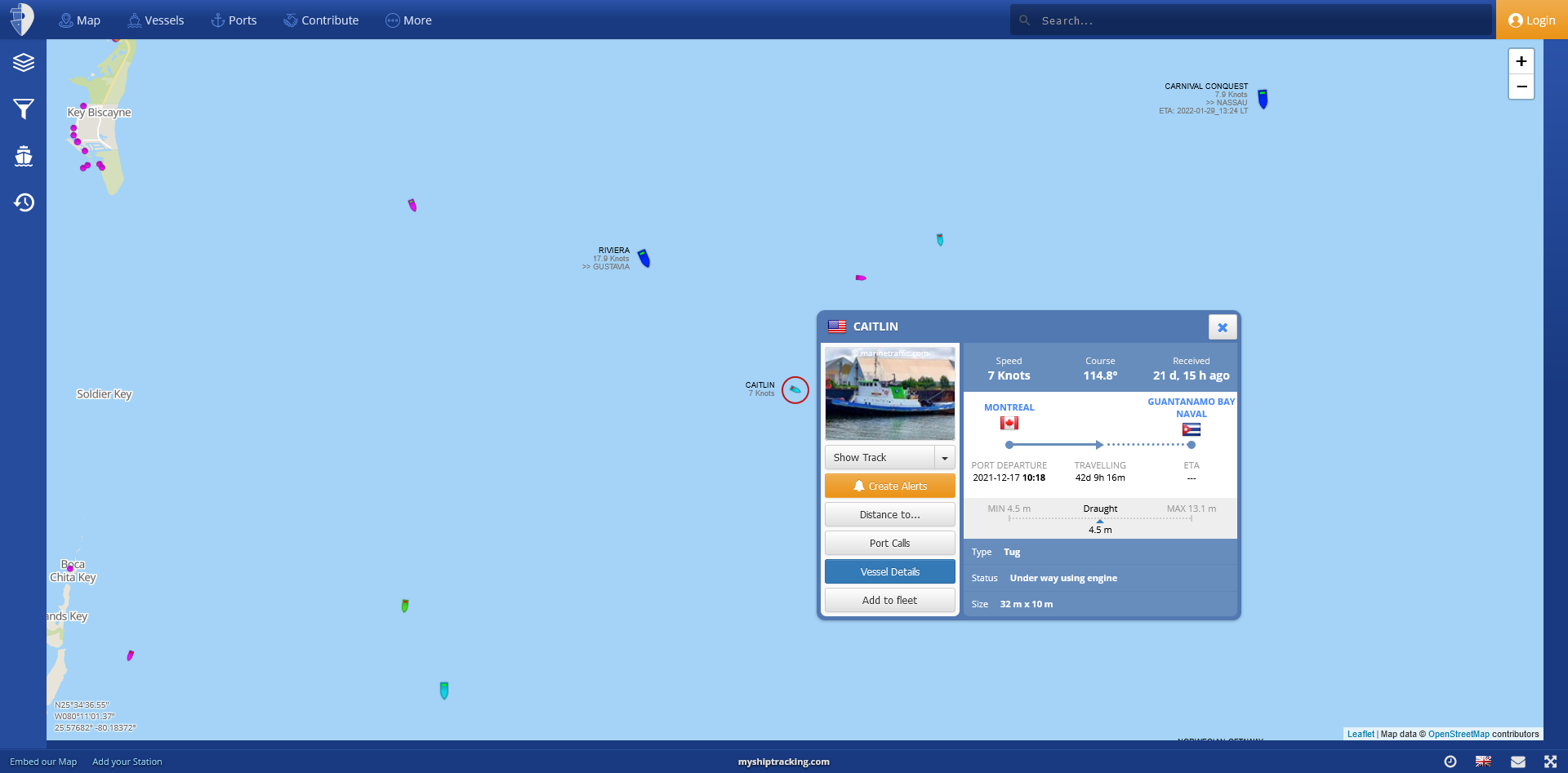Open the Port Calls button
1568x773 pixels.
point(890,543)
